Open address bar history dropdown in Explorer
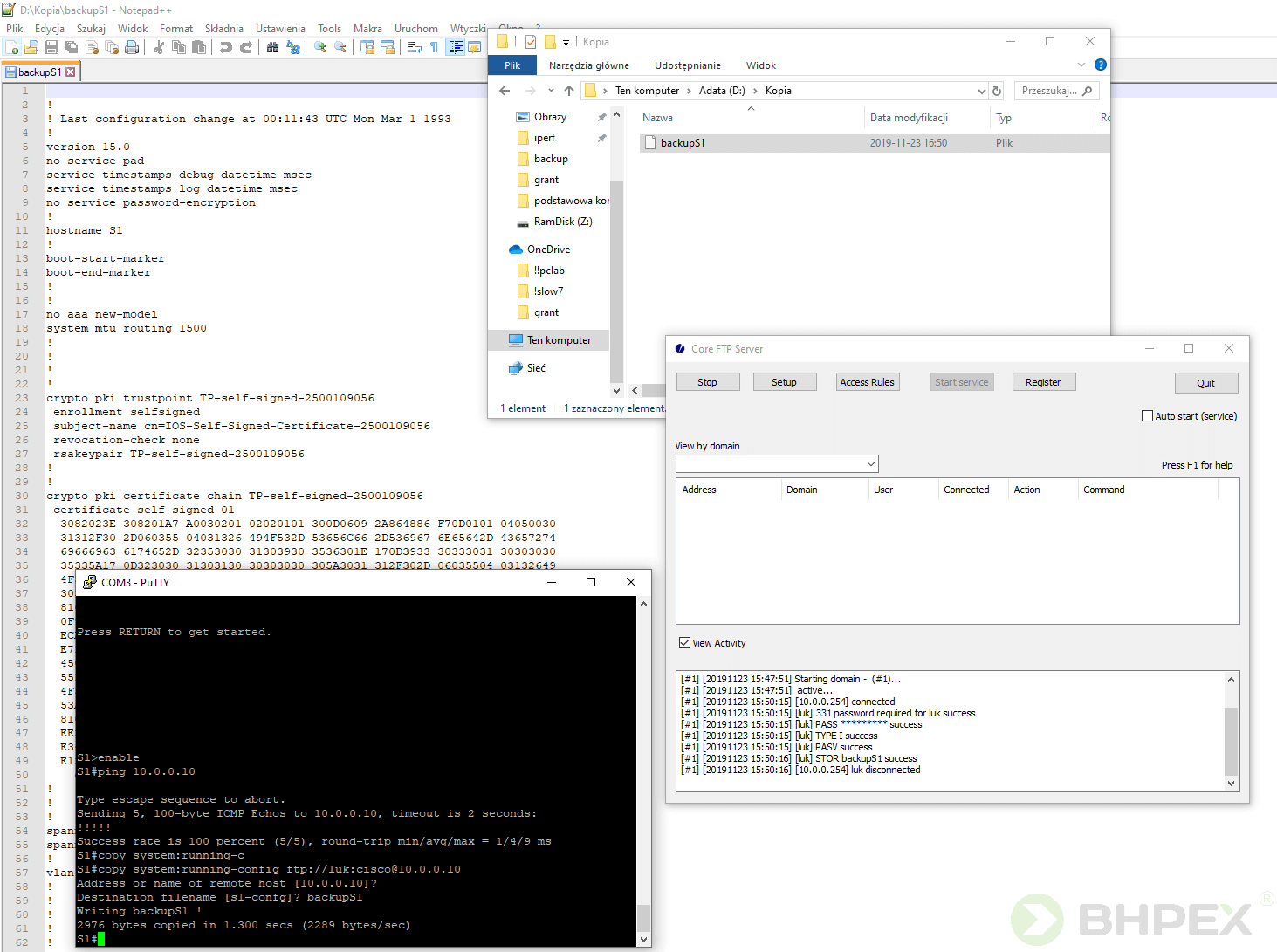Viewport: 1277px width, 952px height. click(x=982, y=91)
